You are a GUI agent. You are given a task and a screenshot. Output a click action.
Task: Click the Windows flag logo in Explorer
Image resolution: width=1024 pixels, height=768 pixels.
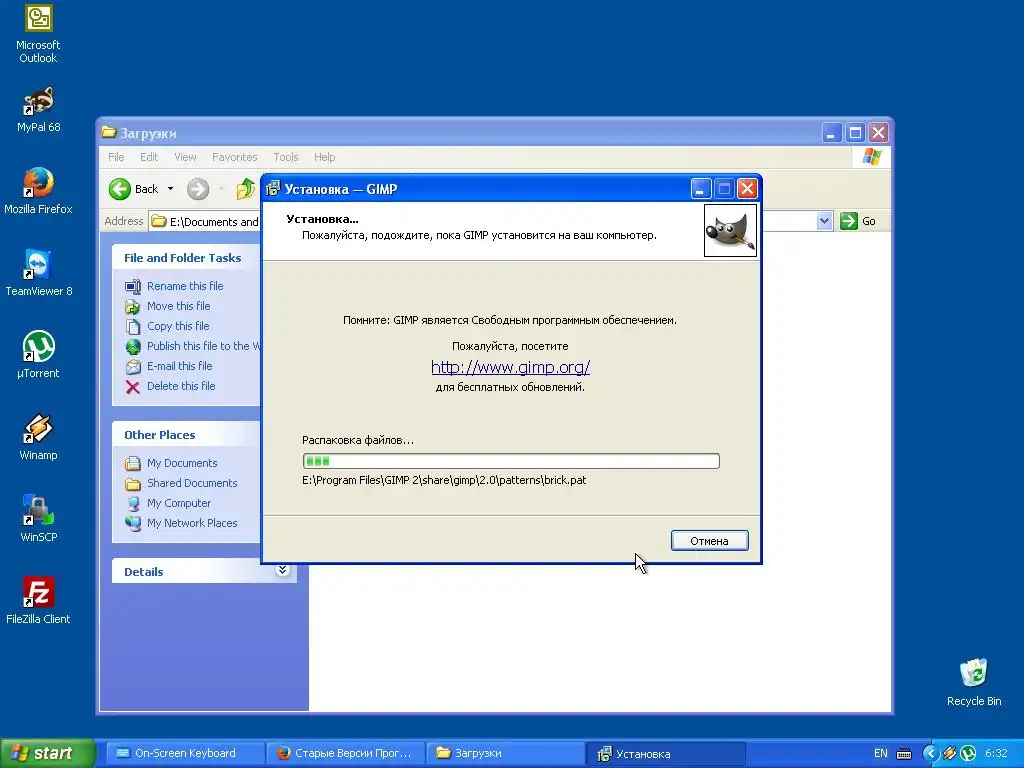[871, 157]
